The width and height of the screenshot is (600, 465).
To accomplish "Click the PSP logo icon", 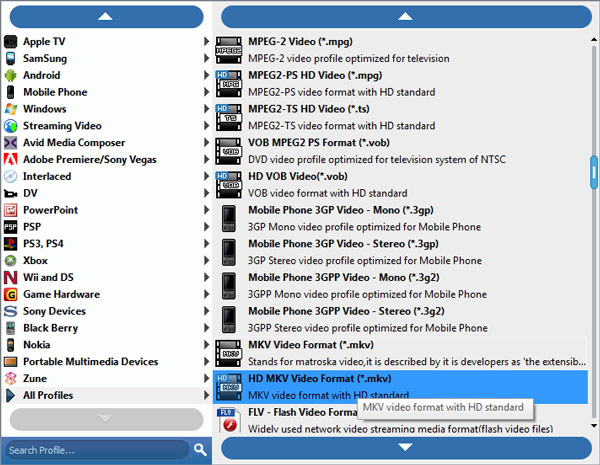I will pos(10,227).
